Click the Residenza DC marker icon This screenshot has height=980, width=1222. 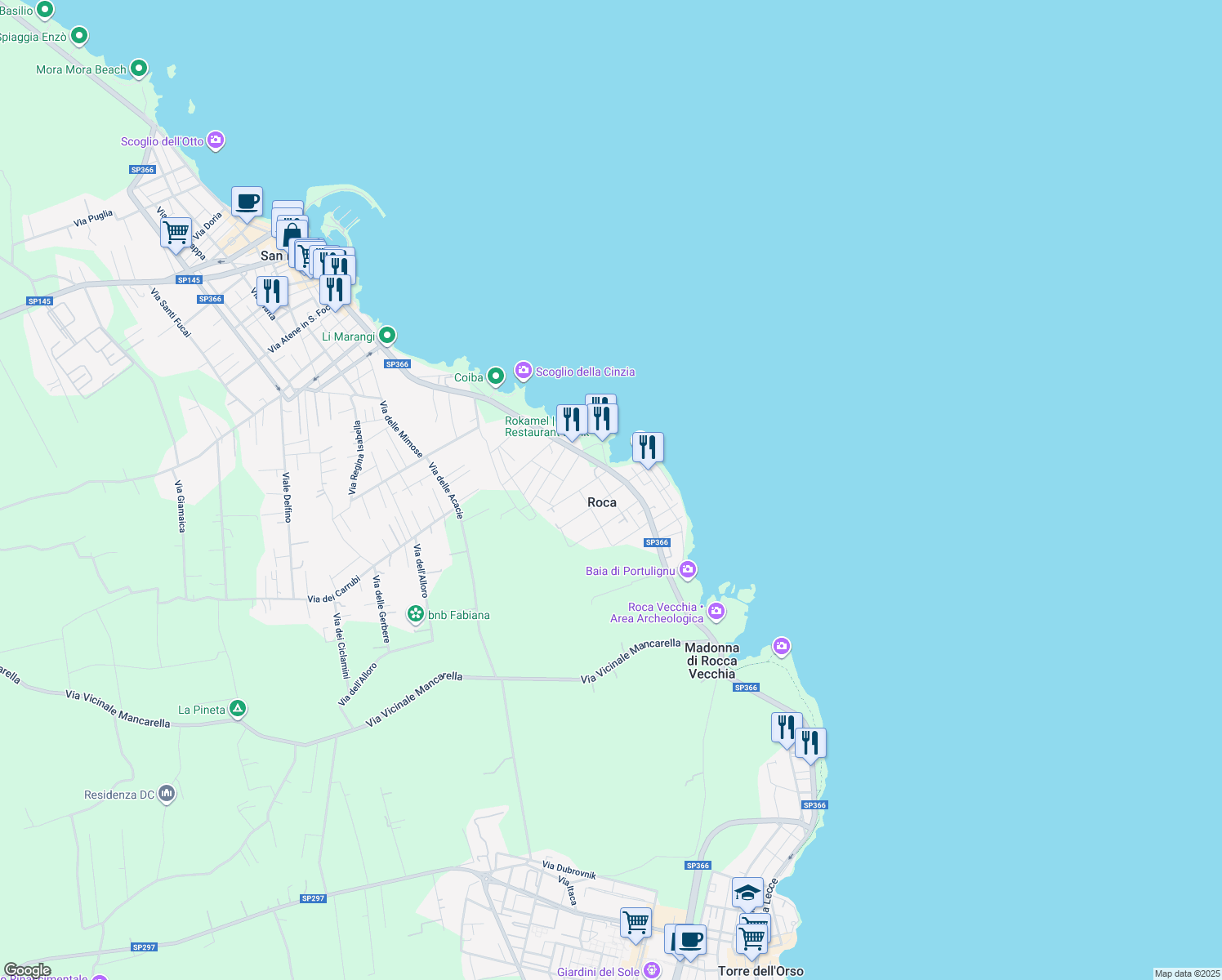[x=167, y=794]
